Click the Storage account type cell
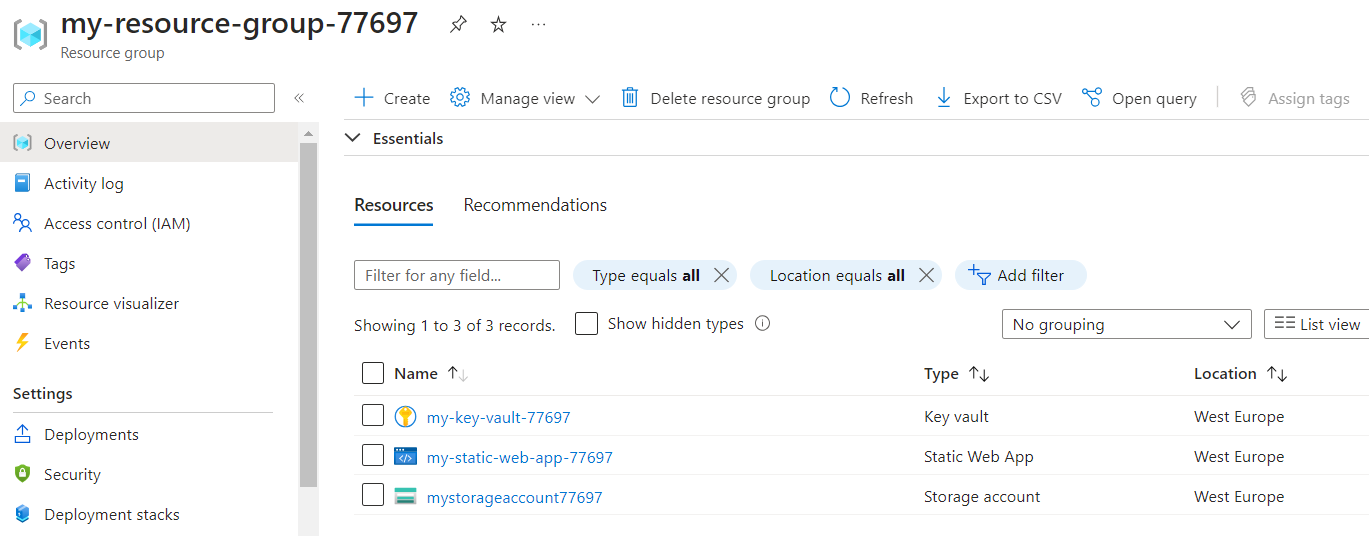 click(x=982, y=497)
